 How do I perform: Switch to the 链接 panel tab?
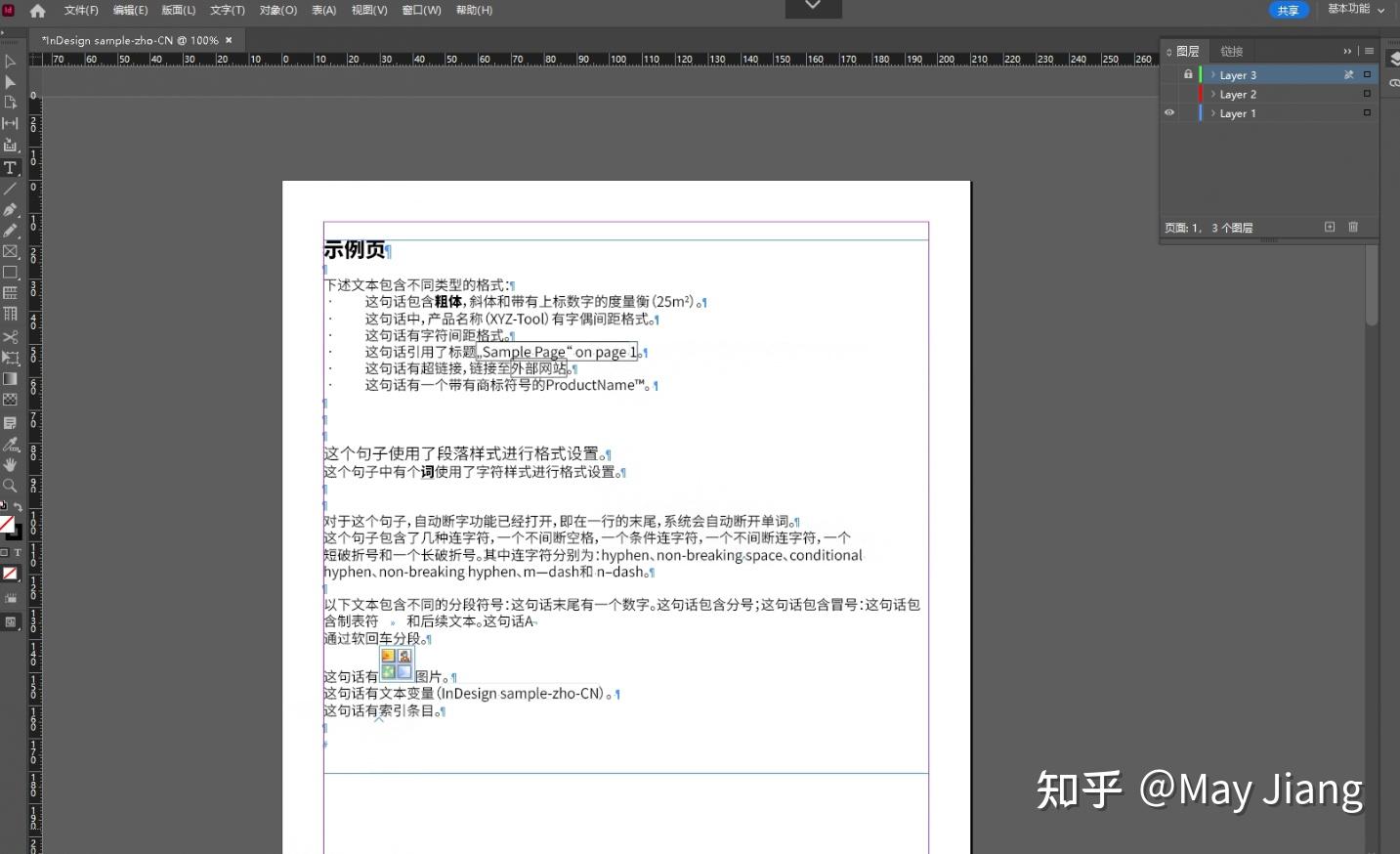tap(1231, 51)
